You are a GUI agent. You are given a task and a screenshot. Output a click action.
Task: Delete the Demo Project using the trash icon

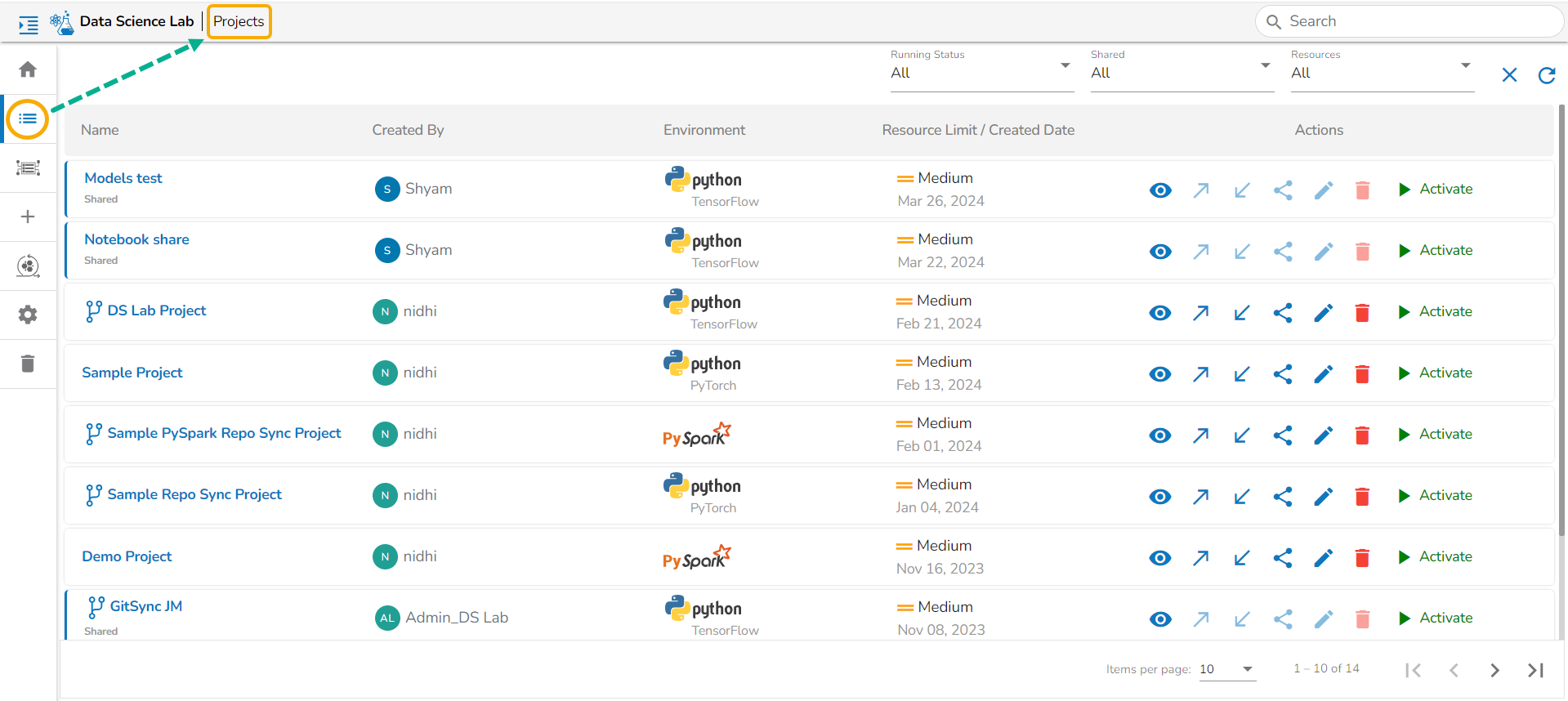[x=1362, y=558]
